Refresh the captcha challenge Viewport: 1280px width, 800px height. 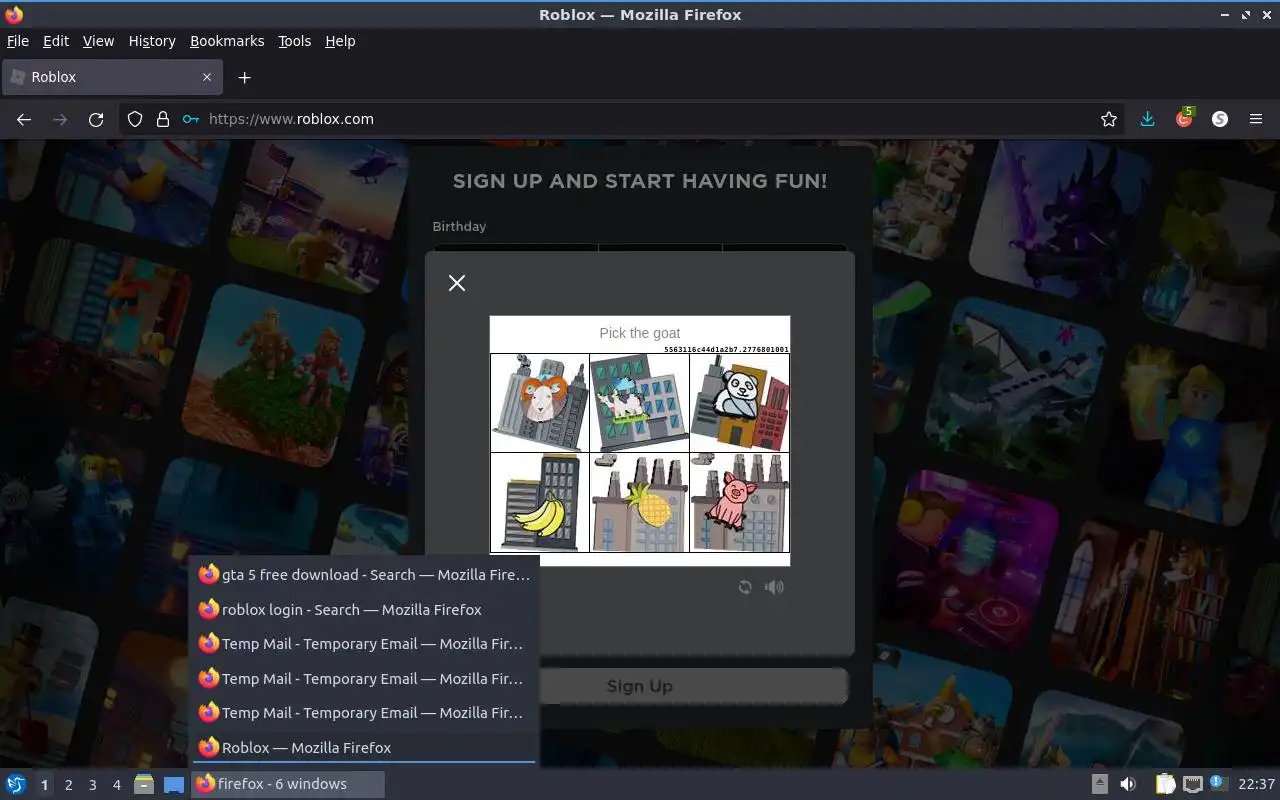coord(745,587)
